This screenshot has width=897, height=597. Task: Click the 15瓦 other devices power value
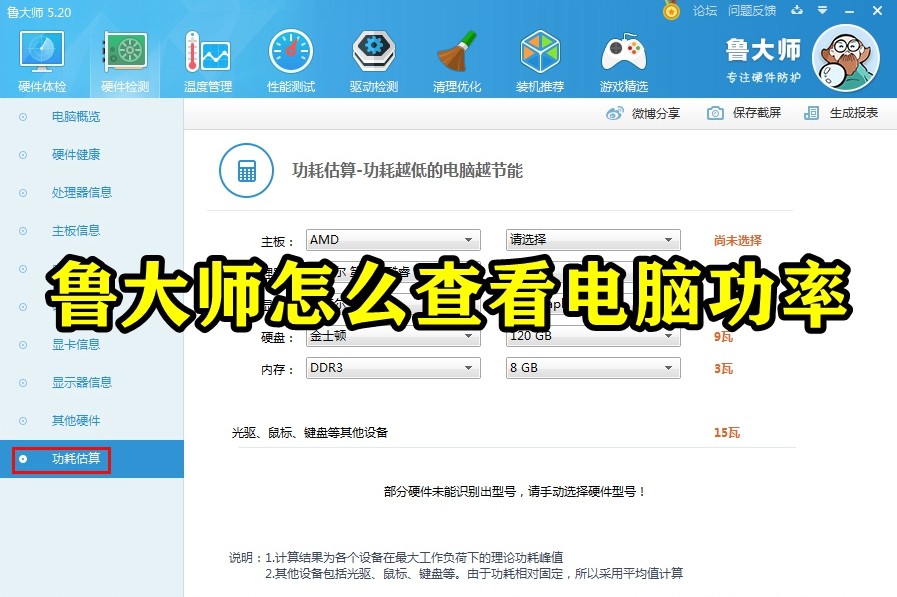click(727, 432)
